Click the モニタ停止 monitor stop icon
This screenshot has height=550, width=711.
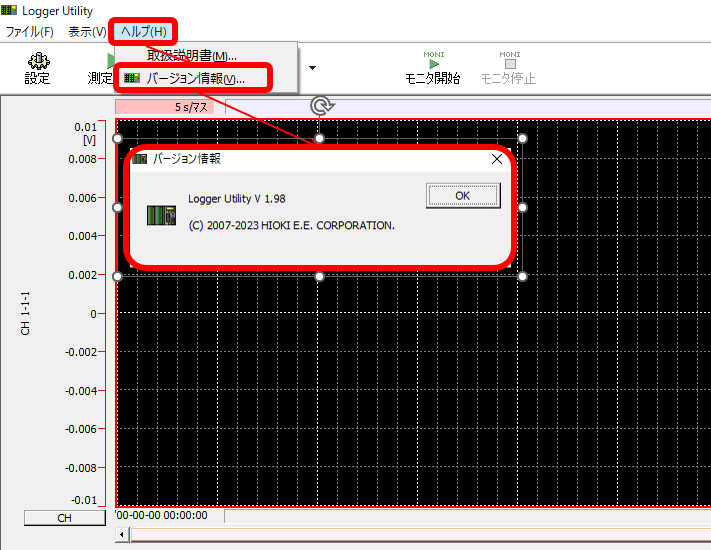[x=508, y=68]
